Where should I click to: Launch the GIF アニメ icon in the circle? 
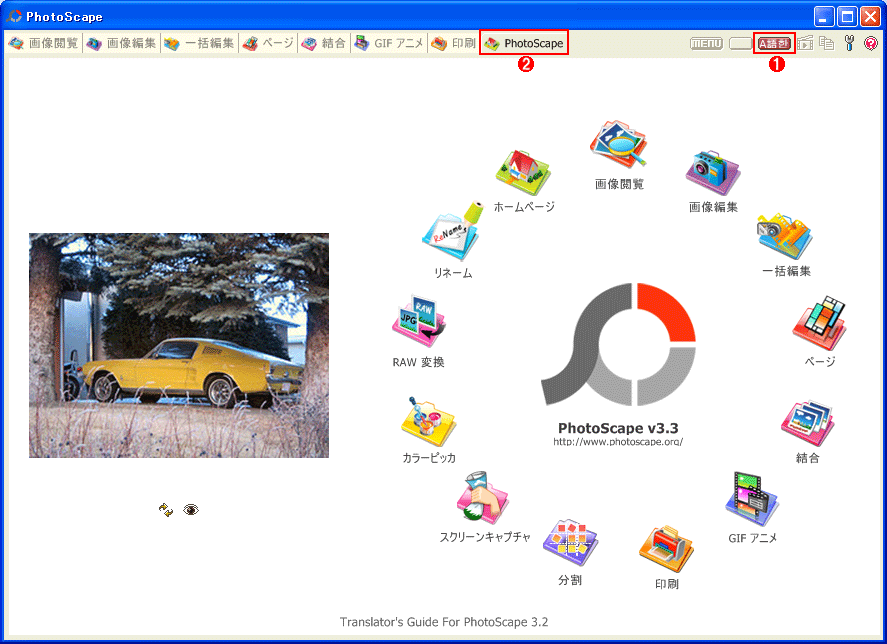point(752,499)
